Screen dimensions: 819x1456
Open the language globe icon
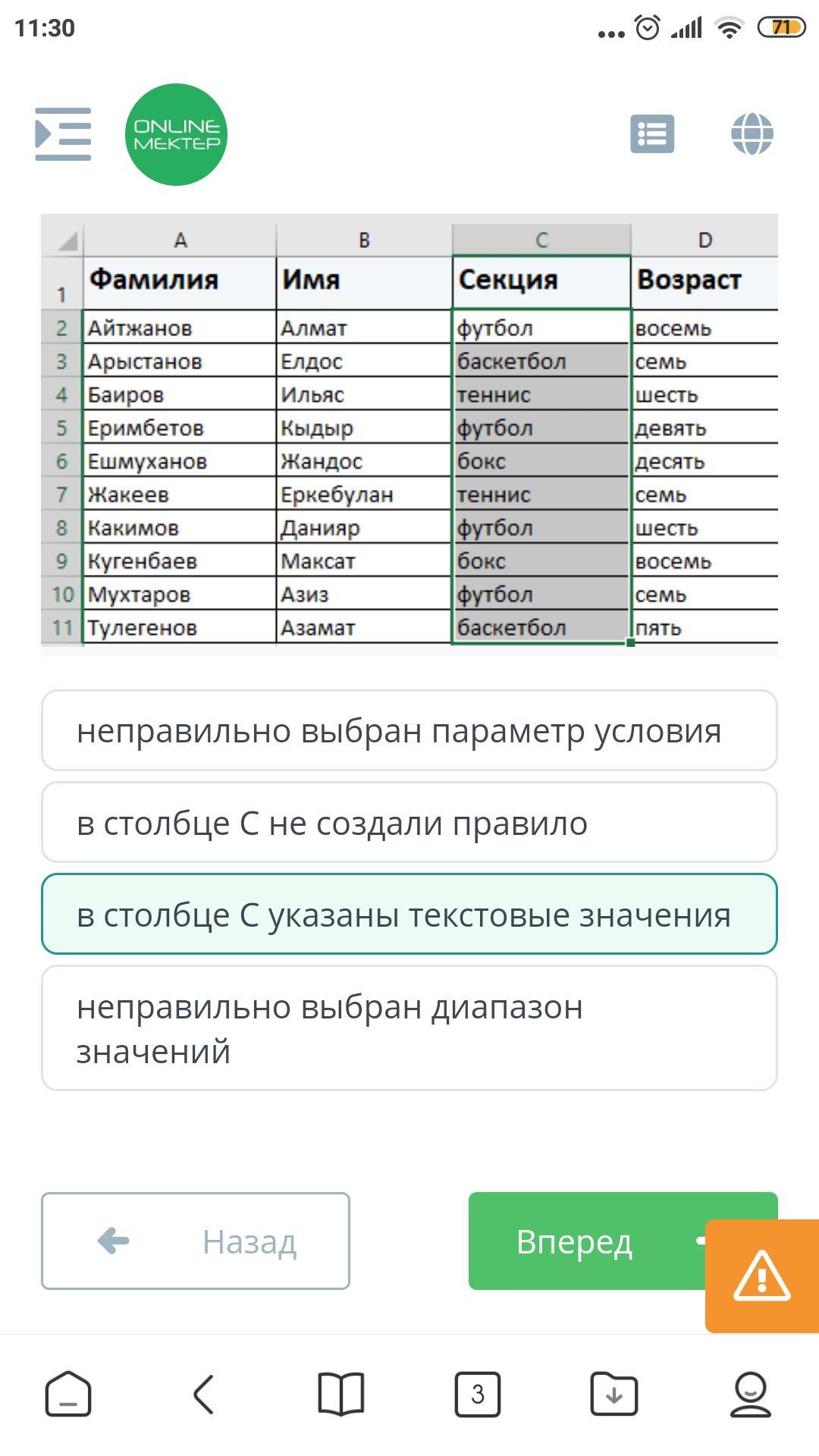point(752,134)
